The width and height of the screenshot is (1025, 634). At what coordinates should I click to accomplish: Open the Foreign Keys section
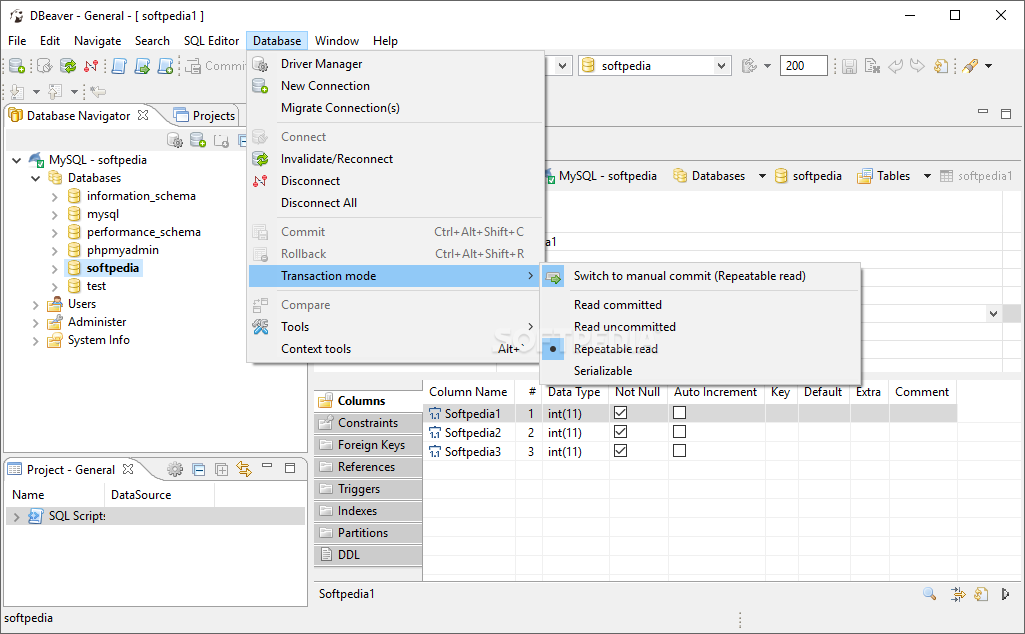pyautogui.click(x=368, y=445)
